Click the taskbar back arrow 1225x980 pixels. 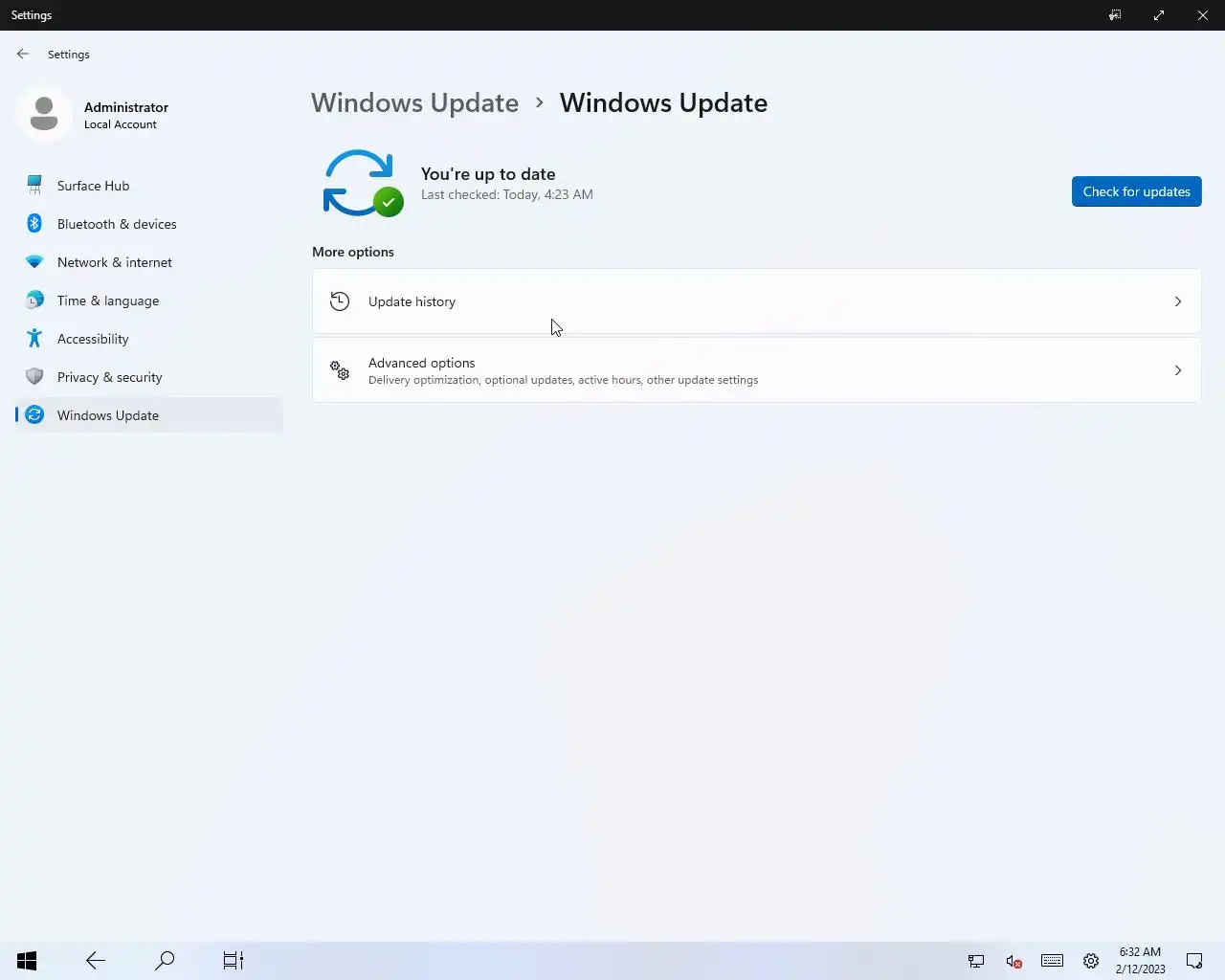[x=96, y=960]
